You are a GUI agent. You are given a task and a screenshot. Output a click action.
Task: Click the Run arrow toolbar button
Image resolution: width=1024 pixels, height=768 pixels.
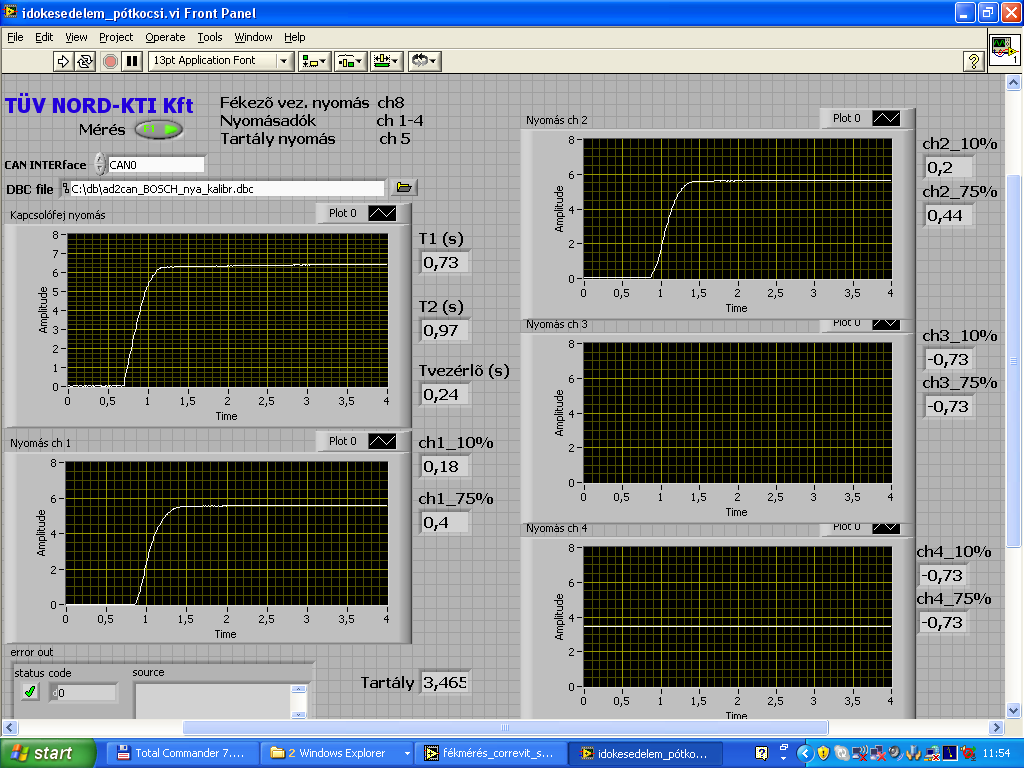63,61
